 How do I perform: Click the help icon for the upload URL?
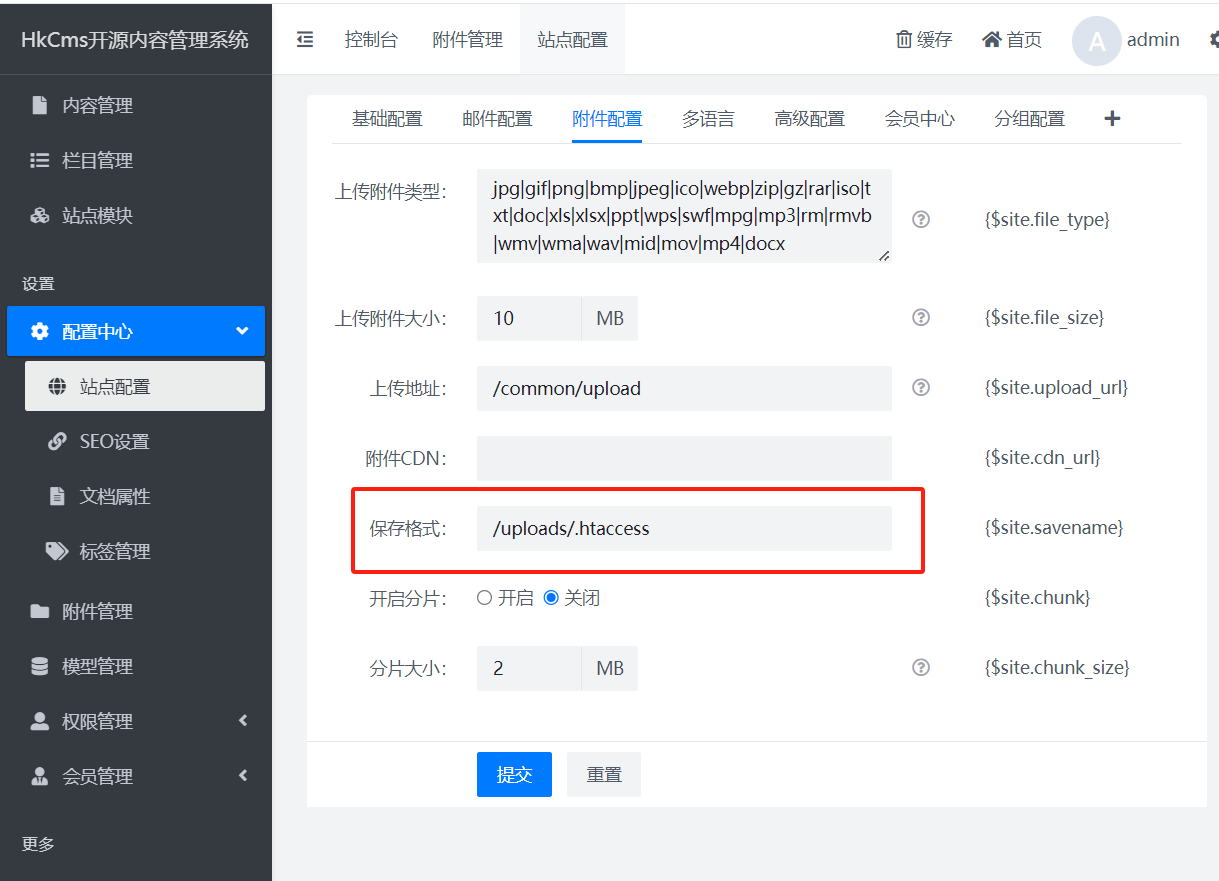[x=921, y=387]
